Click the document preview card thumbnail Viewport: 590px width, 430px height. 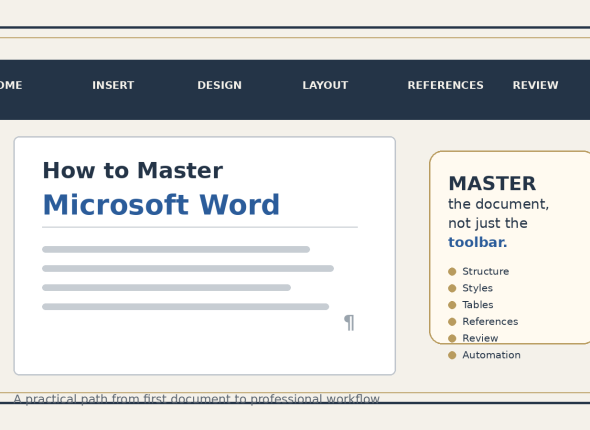tap(205, 256)
